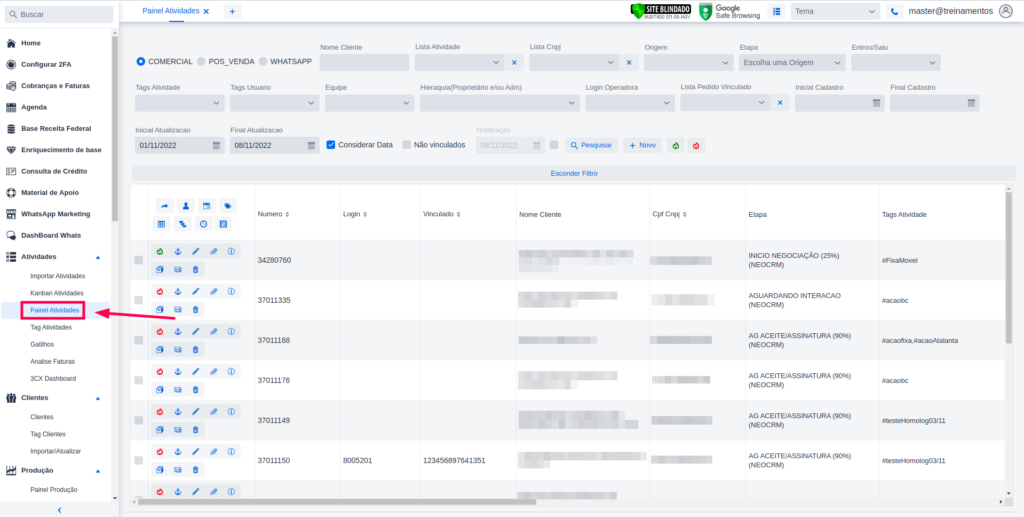Click the Pesquisar button
This screenshot has height=517, width=1024.
tap(591, 145)
